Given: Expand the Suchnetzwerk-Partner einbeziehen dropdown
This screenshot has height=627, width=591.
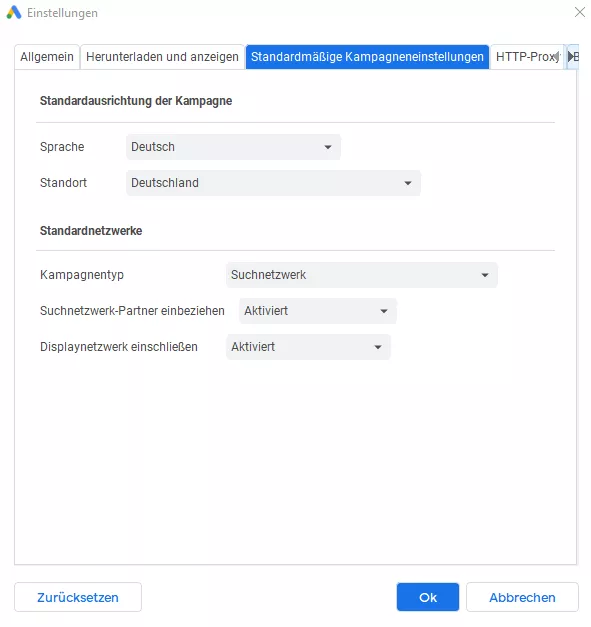Looking at the screenshot, I should pos(318,311).
